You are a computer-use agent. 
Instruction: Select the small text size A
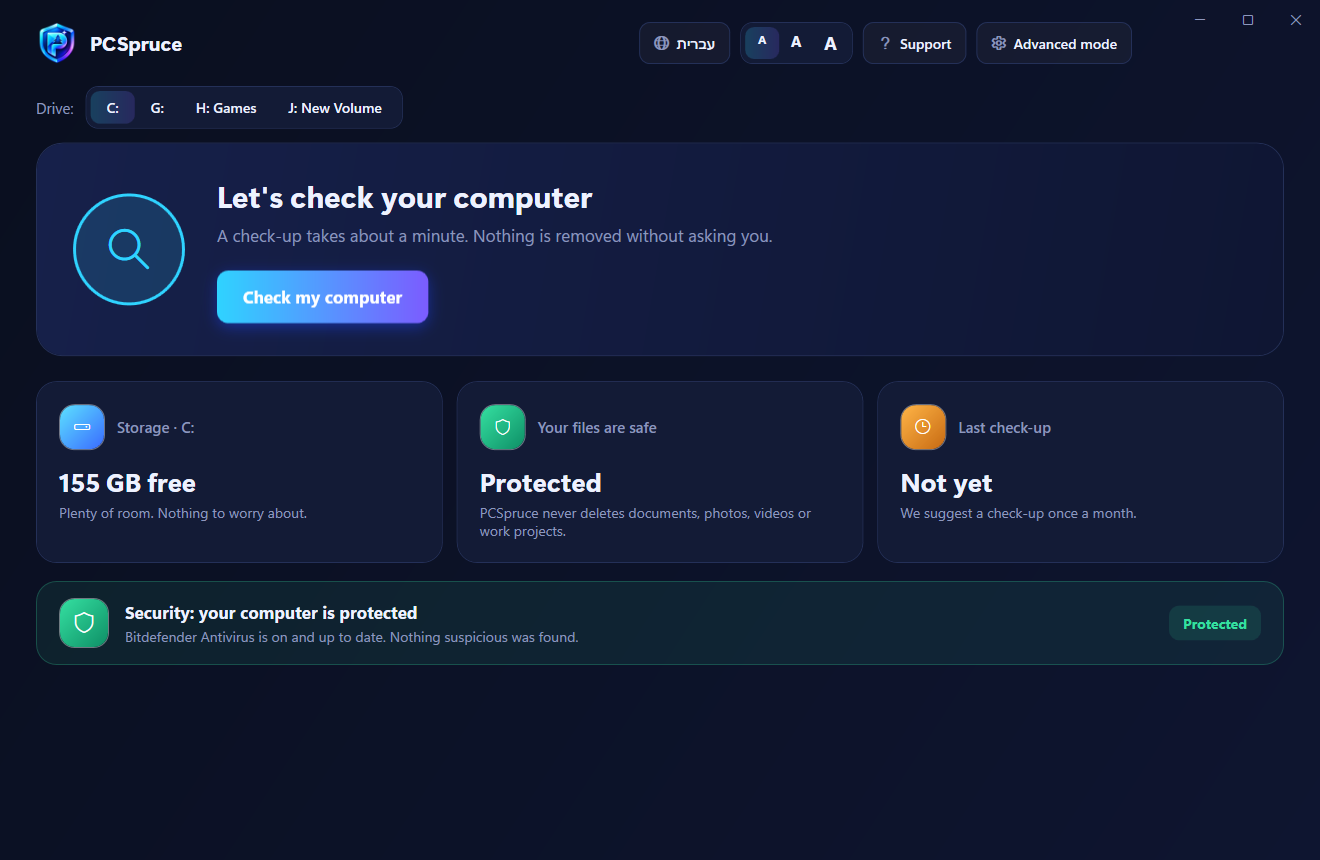click(762, 42)
